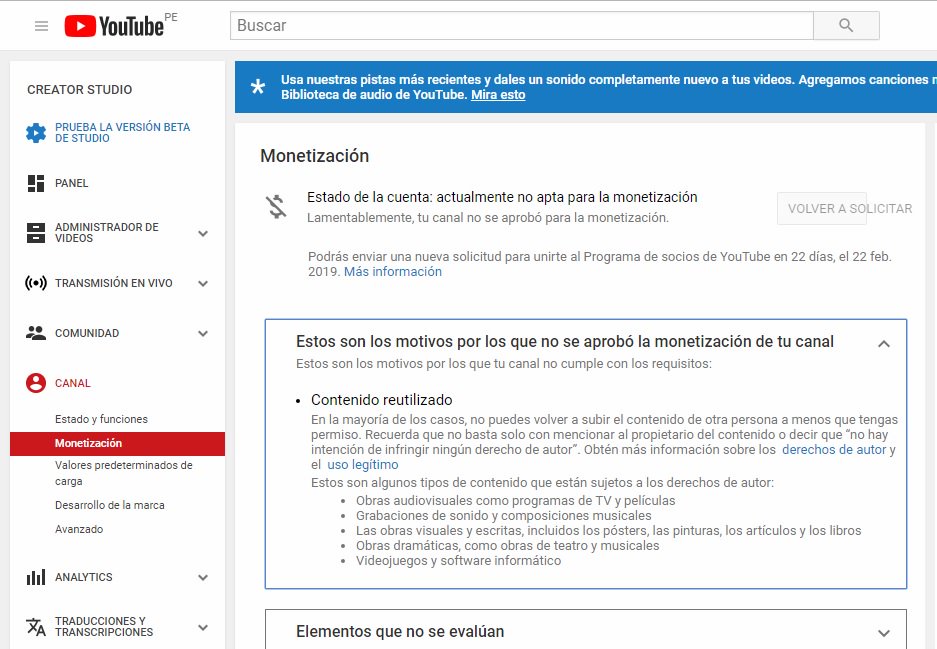Image resolution: width=937 pixels, height=649 pixels.
Task: Click the Comunidad people icon
Action: [36, 333]
